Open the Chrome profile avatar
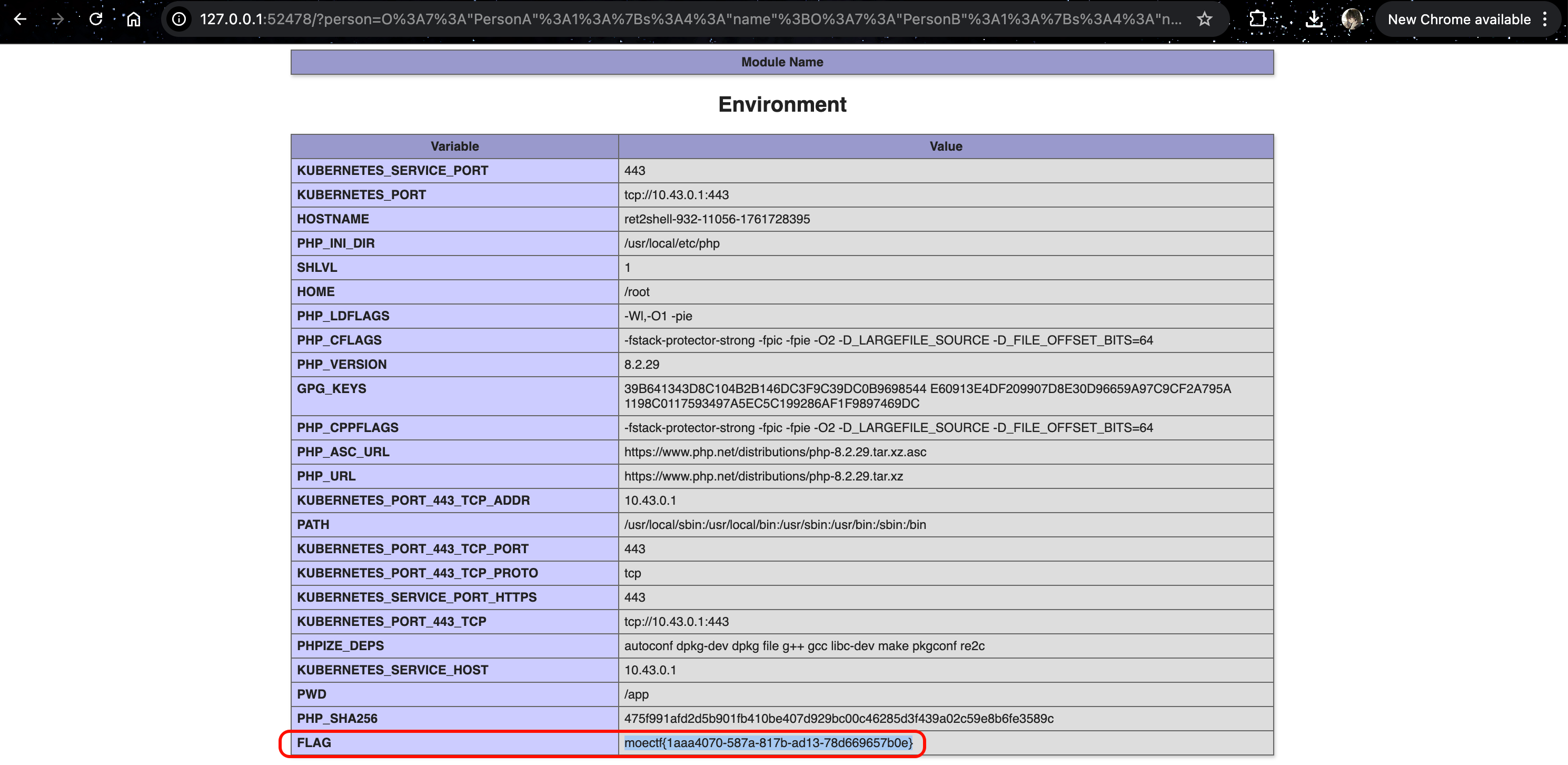 coord(1351,19)
